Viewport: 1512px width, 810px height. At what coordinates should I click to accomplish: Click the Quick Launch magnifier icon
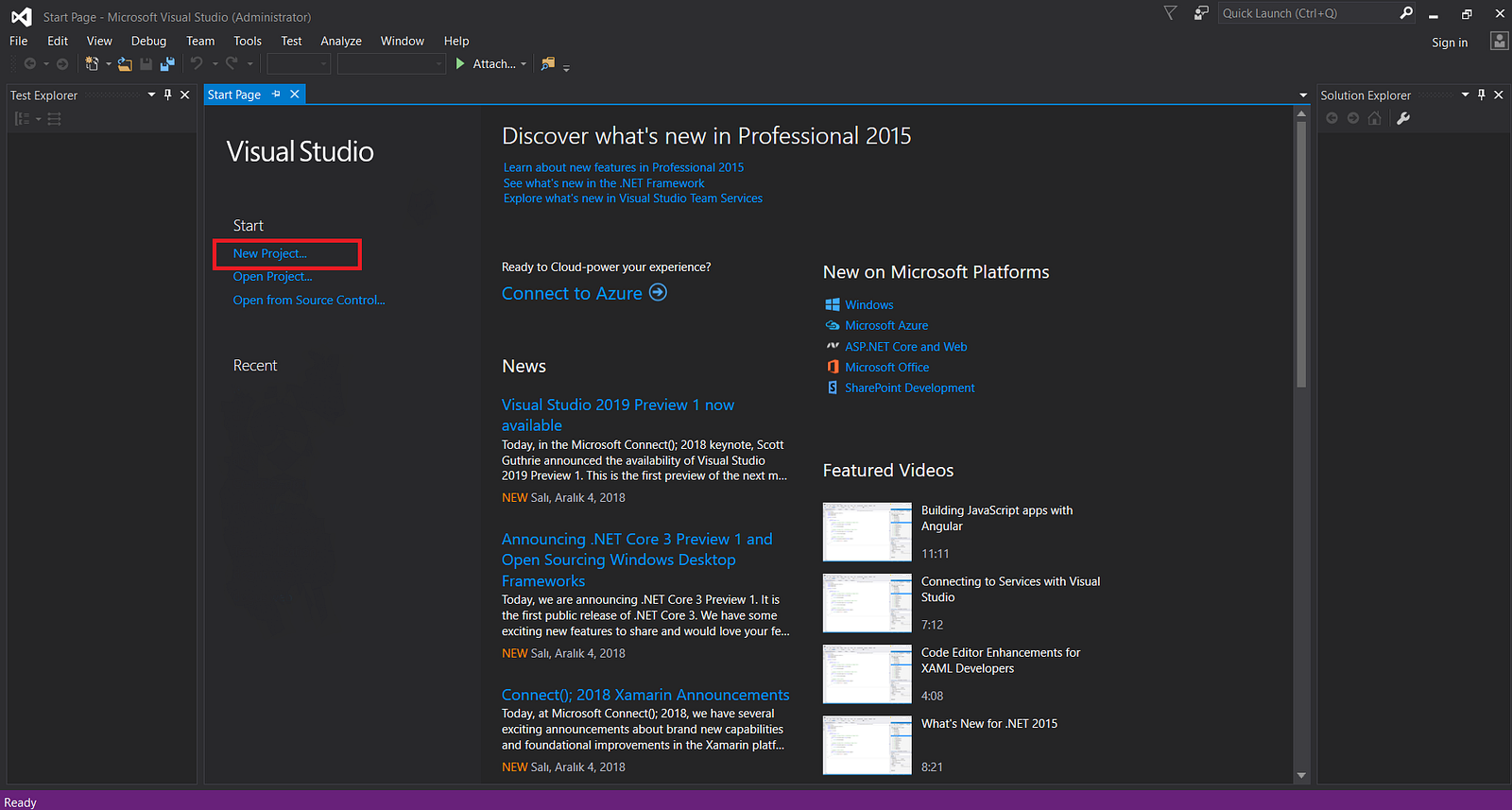1406,13
